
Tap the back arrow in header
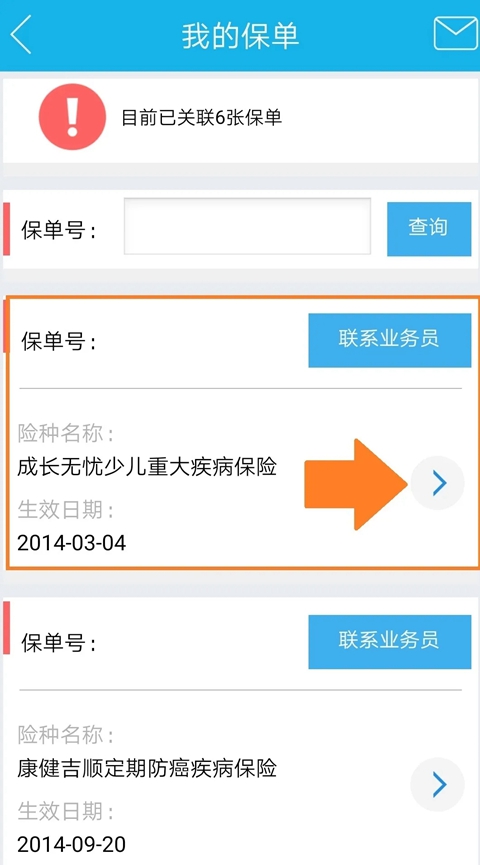[20, 34]
